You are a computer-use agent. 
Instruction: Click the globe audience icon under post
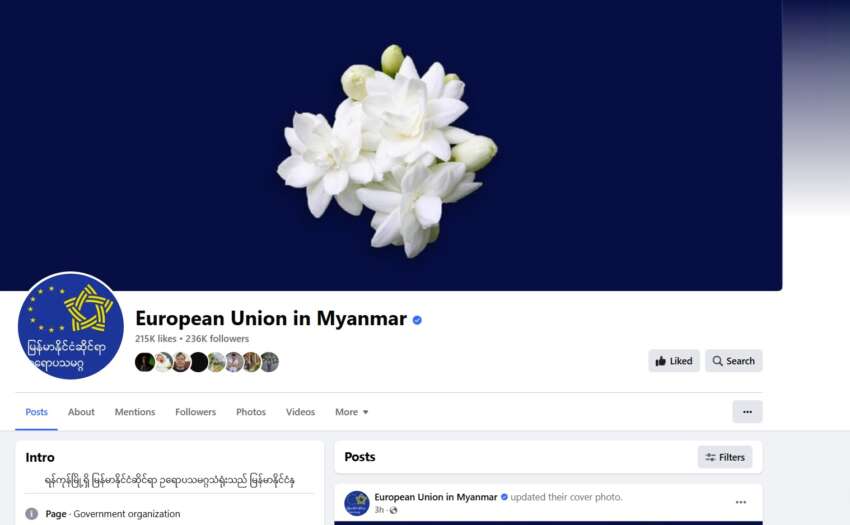pyautogui.click(x=394, y=510)
